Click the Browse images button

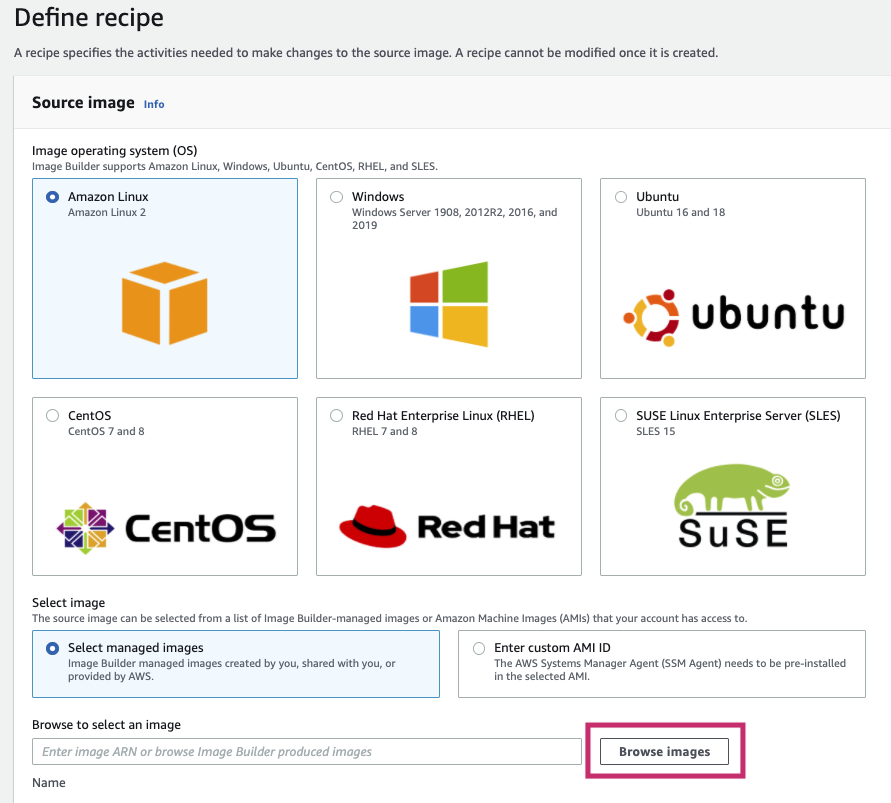pos(664,751)
